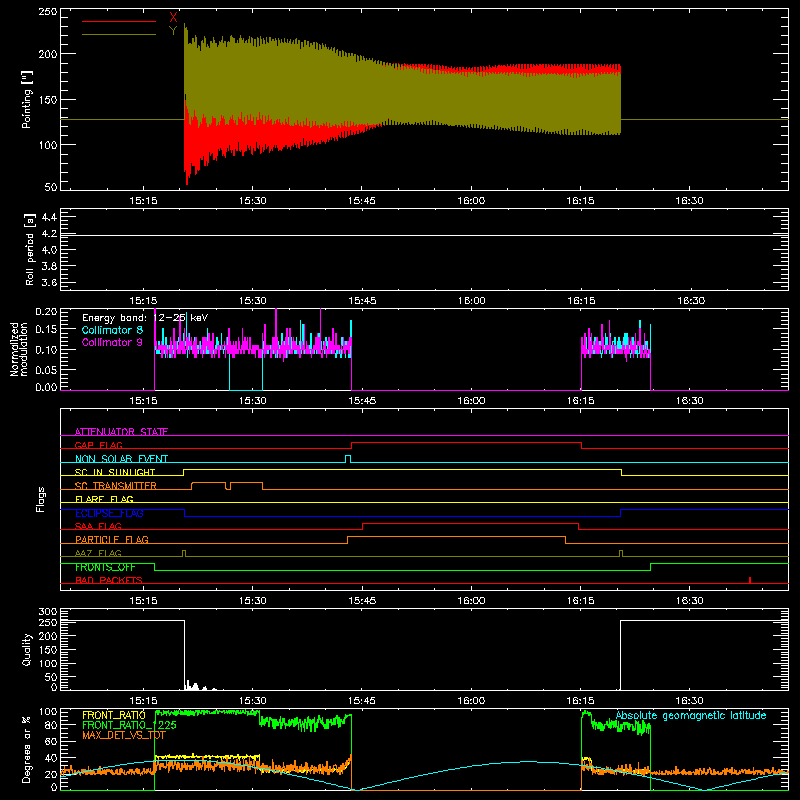The height and width of the screenshot is (800, 800).
Task: Click the 0.00 tick on modulation axis
Action: (46, 387)
